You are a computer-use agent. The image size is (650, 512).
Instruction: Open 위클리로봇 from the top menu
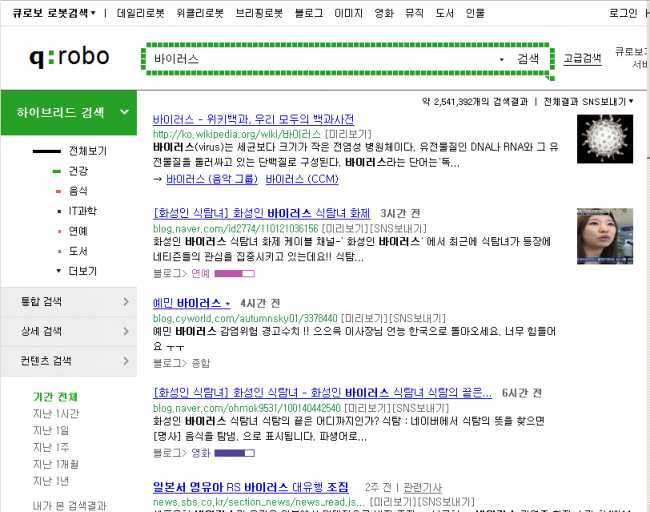point(200,13)
